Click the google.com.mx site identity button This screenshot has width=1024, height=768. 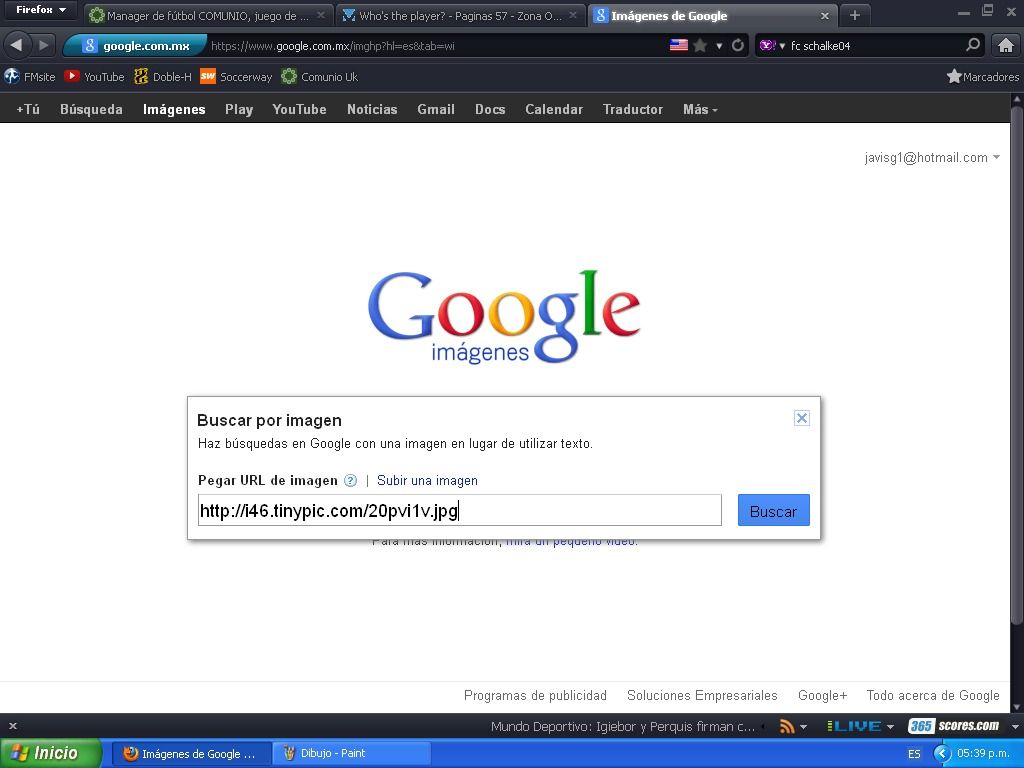click(136, 46)
